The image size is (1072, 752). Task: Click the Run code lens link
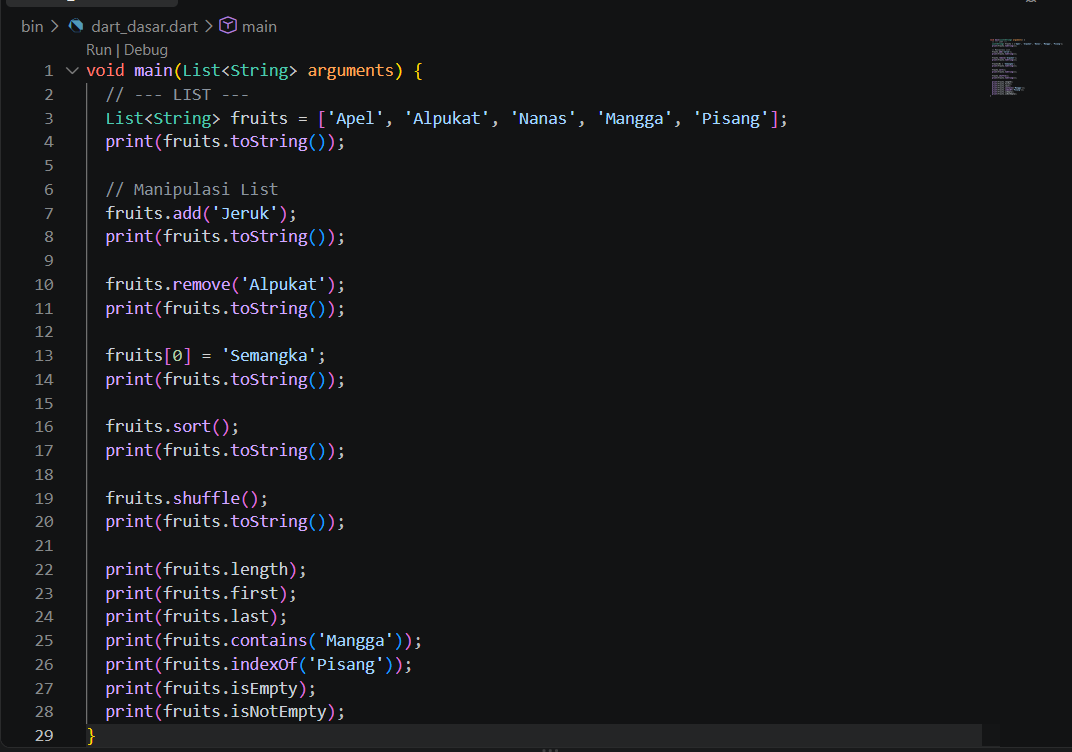pyautogui.click(x=98, y=50)
